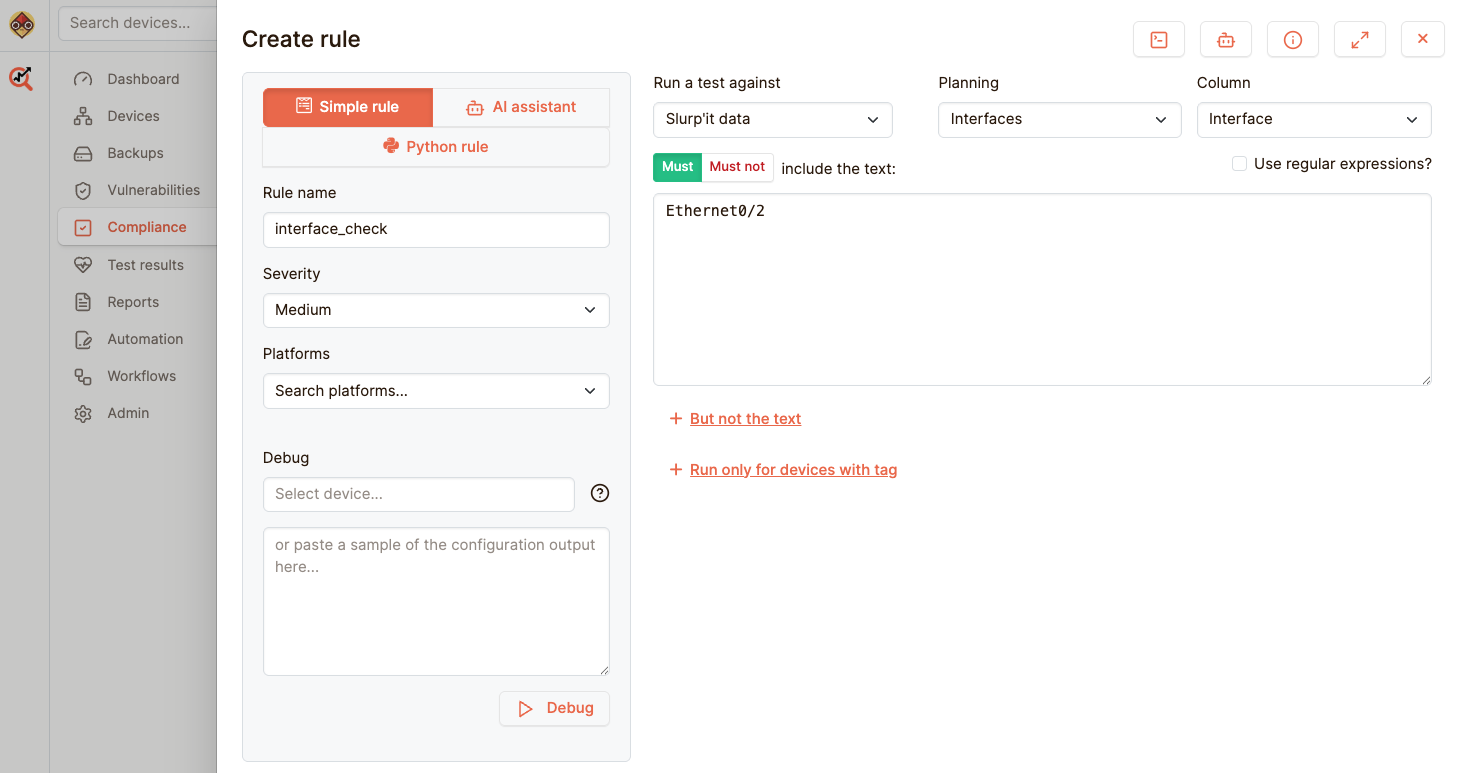1465x773 pixels.
Task: Click the Rule name input field
Action: [x=435, y=229]
